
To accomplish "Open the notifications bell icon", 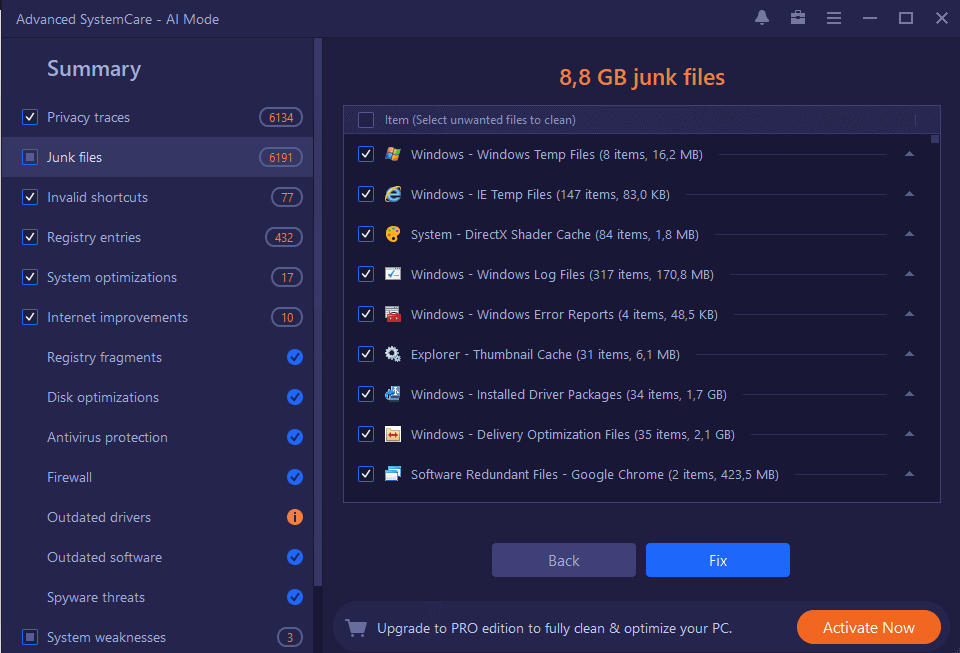I will [x=762, y=18].
